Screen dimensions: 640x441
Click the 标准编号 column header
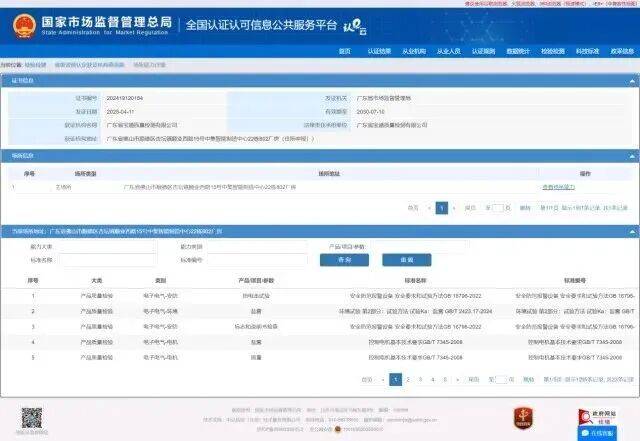[575, 281]
